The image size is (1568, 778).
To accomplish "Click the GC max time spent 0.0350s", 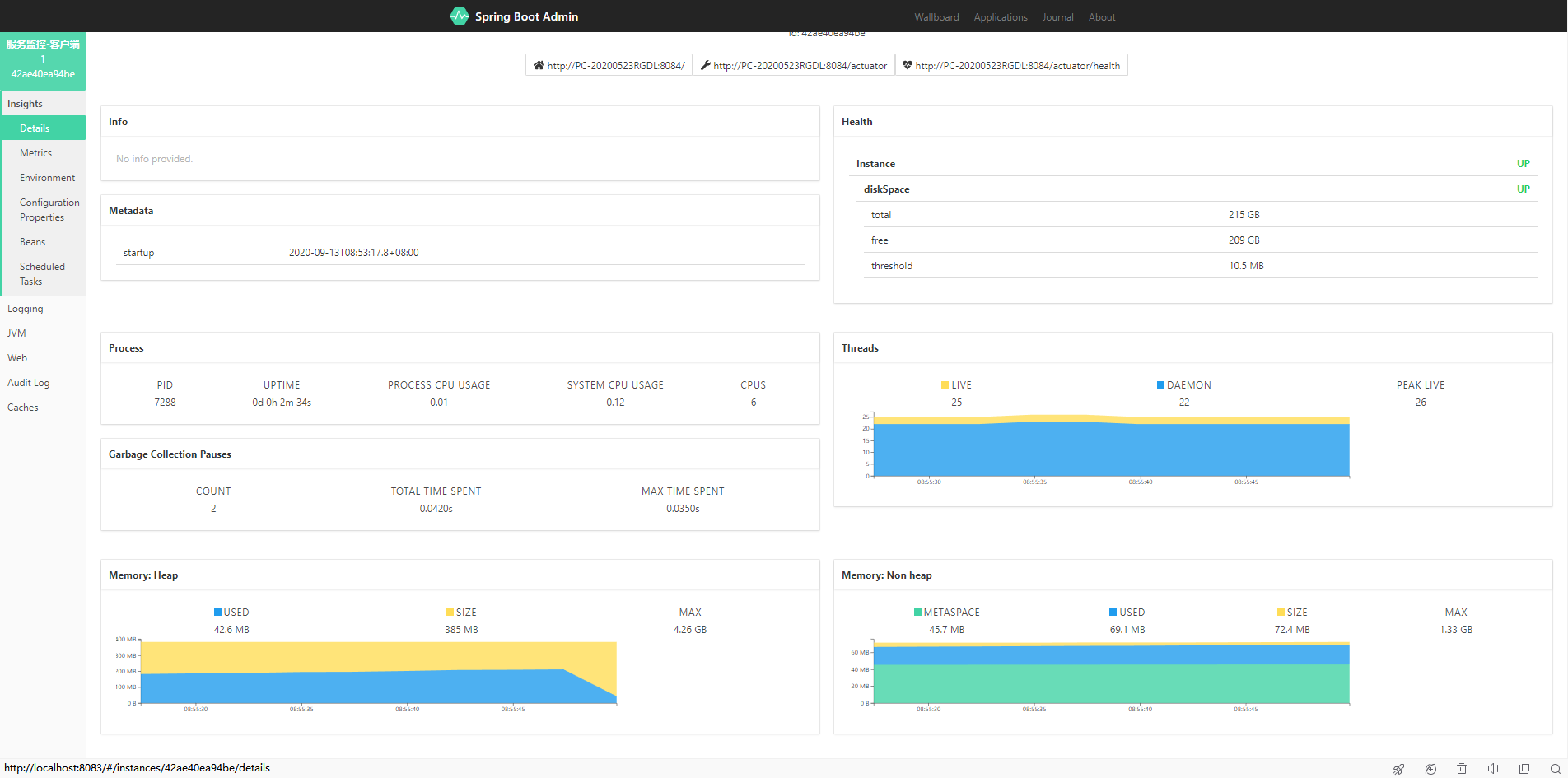I will point(683,509).
